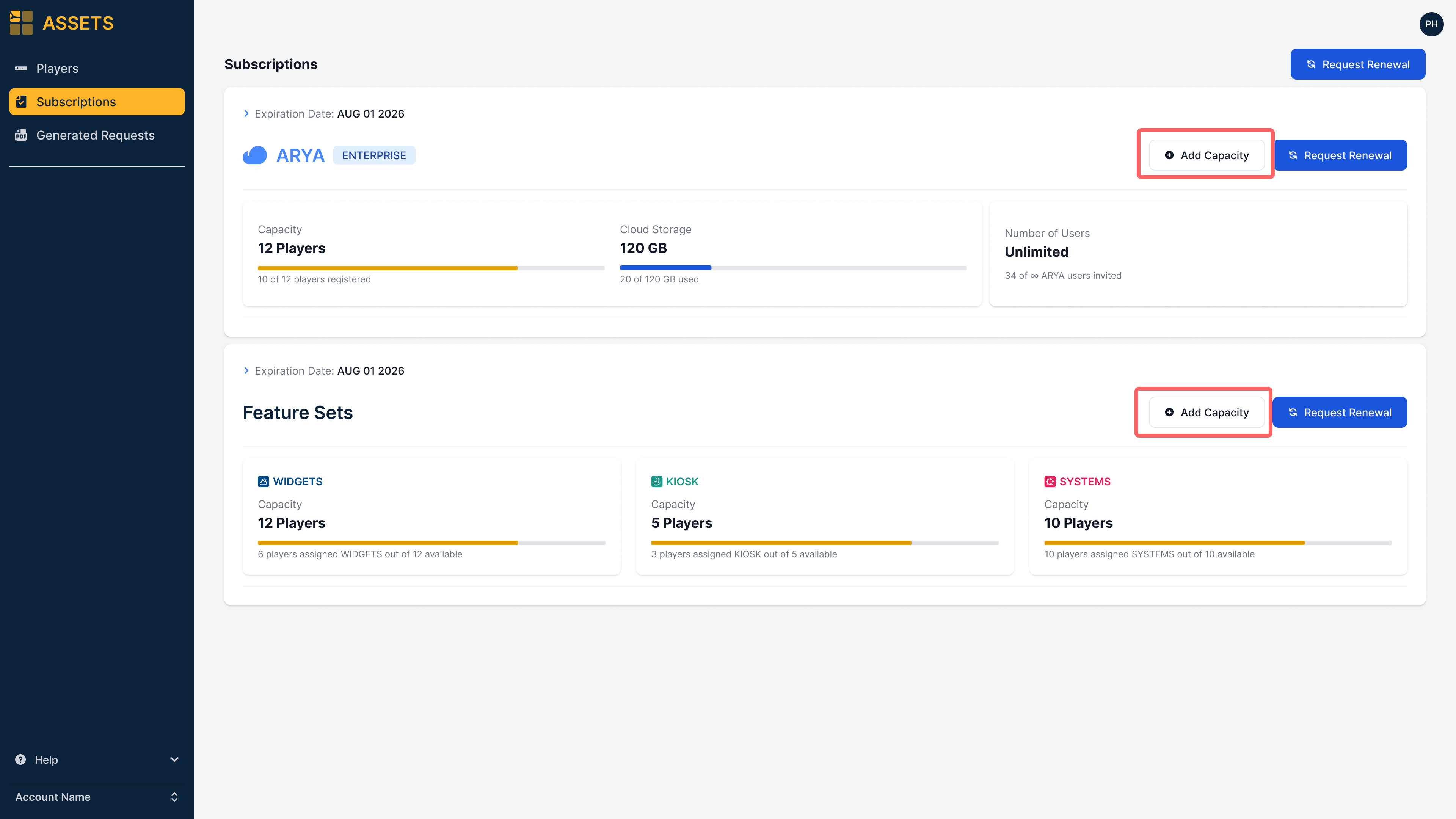Image resolution: width=1456 pixels, height=819 pixels.
Task: Click the SYSTEMS feature icon
Action: [x=1050, y=481]
